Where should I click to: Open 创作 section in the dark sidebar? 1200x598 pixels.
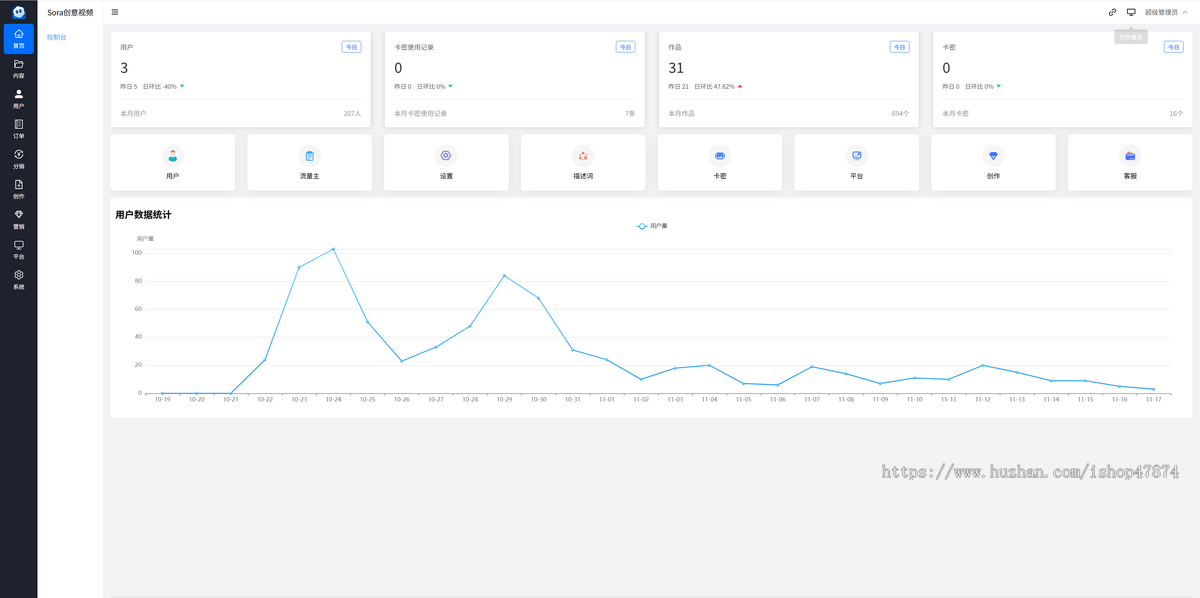click(18, 189)
